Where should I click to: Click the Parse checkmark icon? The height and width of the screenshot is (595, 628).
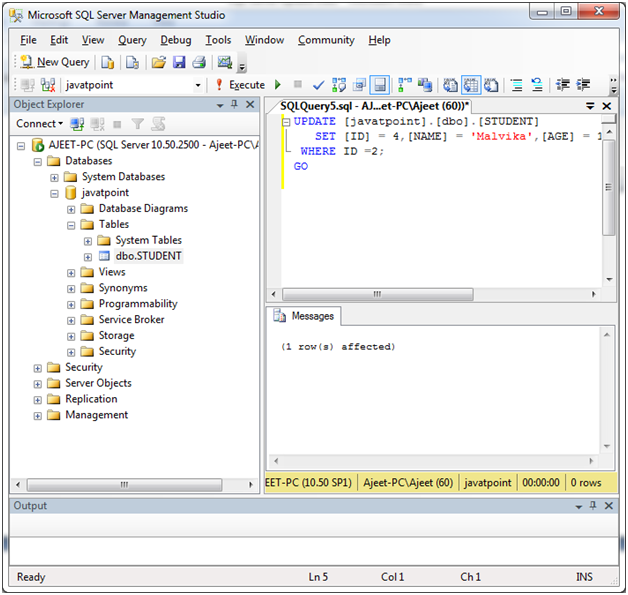click(318, 85)
